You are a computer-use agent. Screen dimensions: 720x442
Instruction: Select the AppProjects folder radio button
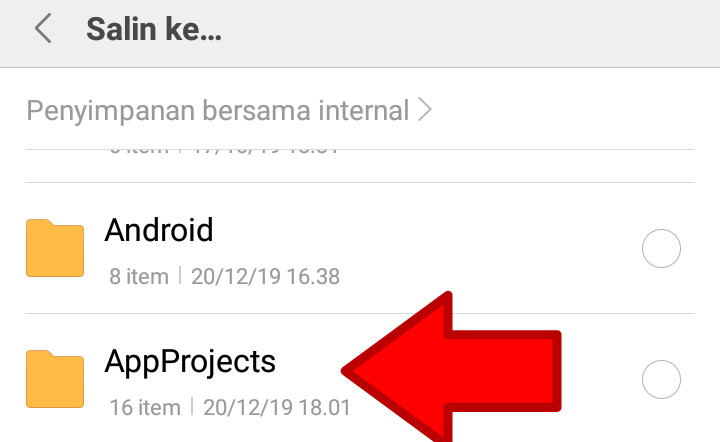[661, 380]
